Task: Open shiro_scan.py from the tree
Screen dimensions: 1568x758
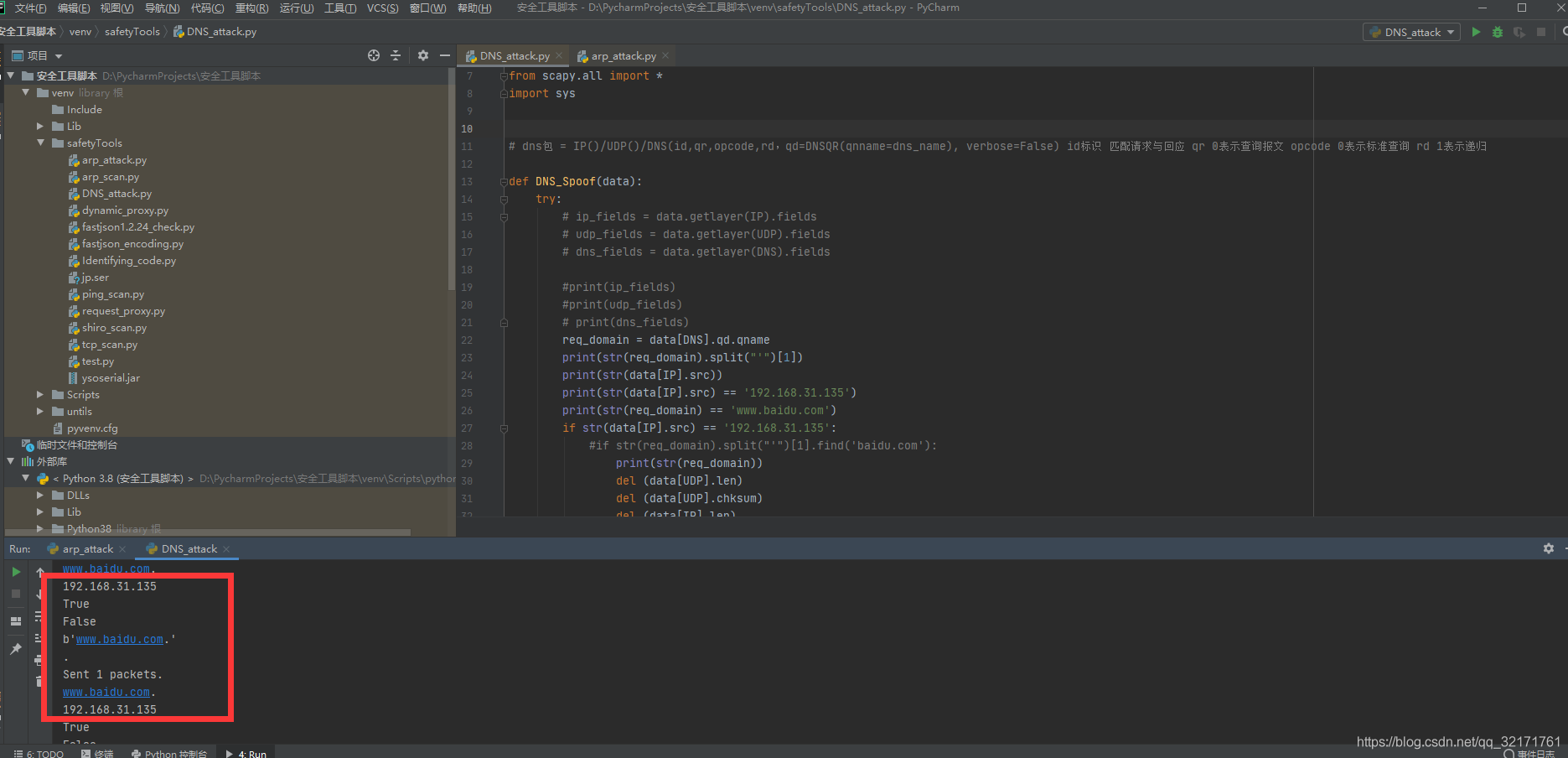Action: [114, 328]
